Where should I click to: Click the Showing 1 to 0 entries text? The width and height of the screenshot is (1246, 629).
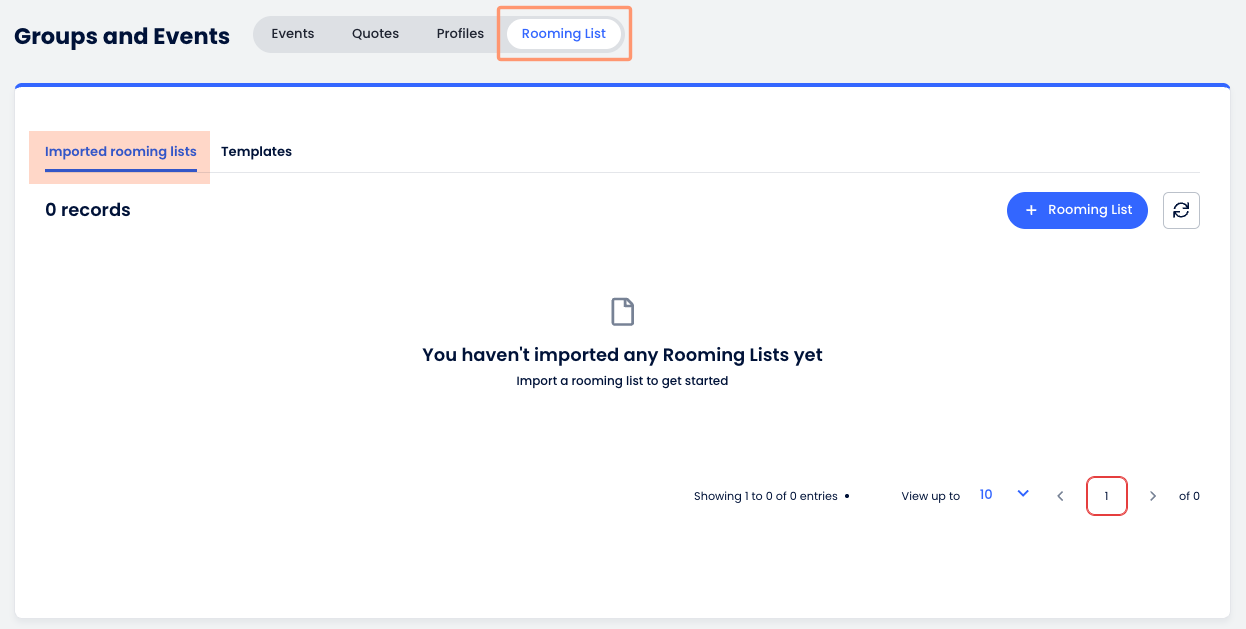[765, 496]
